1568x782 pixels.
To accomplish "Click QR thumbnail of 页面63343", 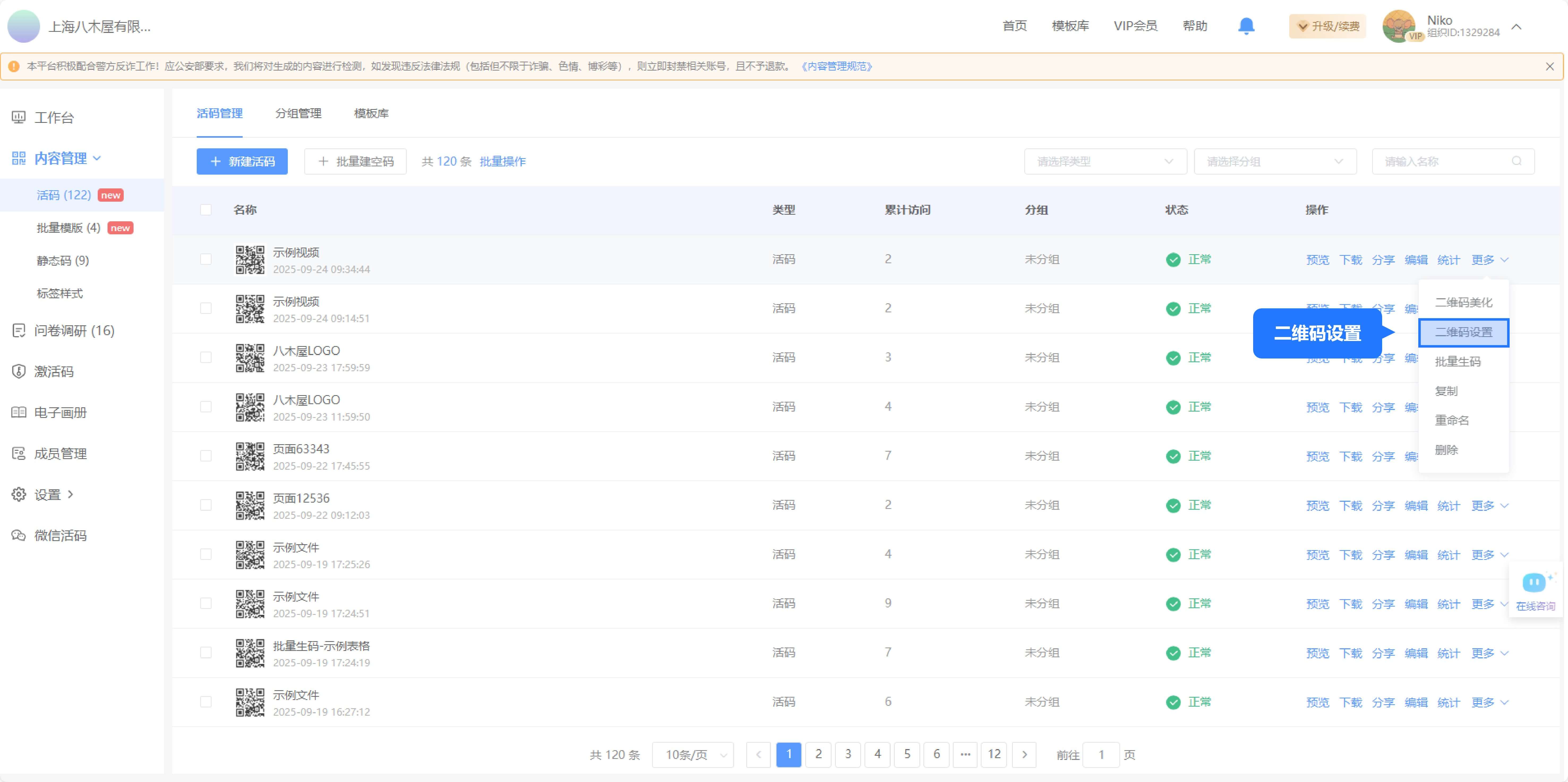I will pos(250,456).
